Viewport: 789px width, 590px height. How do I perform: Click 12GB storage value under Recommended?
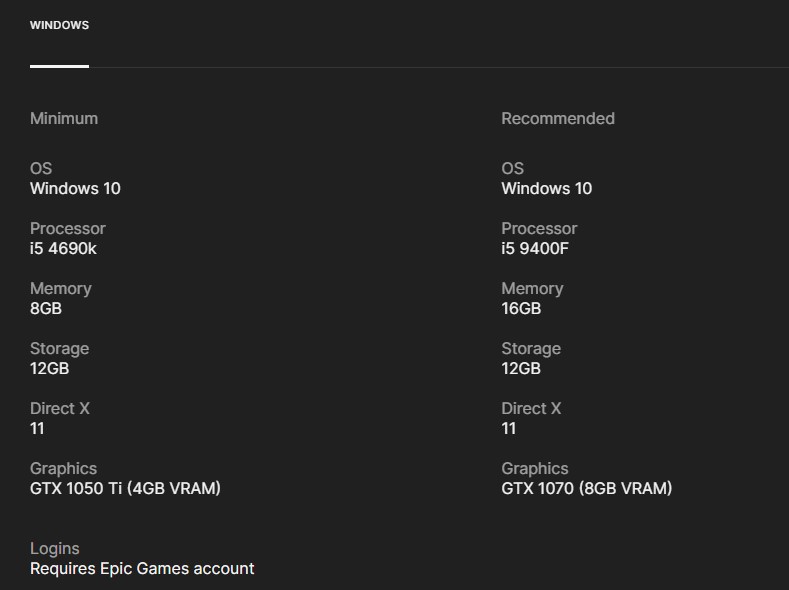coord(521,368)
